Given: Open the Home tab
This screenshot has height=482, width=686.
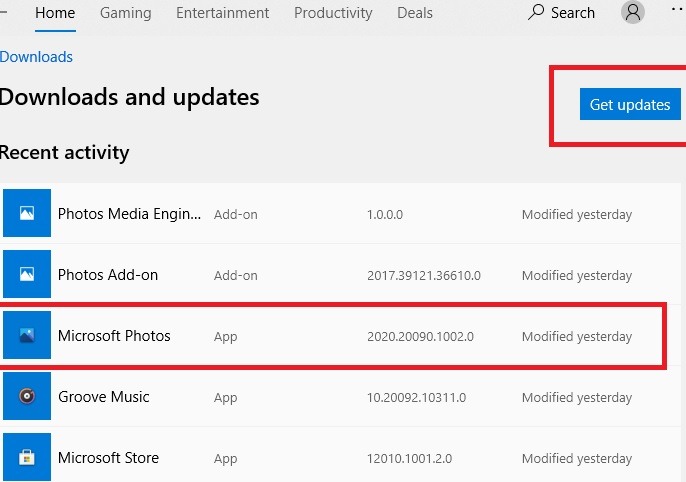Looking at the screenshot, I should 55,13.
